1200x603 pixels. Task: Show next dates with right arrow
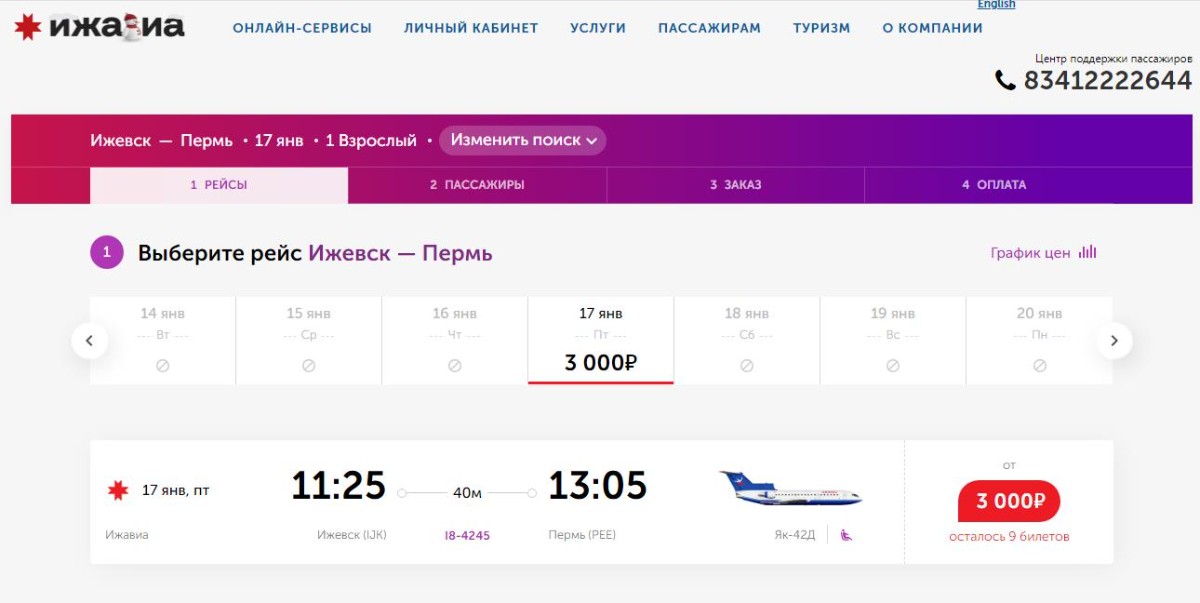(x=1114, y=341)
